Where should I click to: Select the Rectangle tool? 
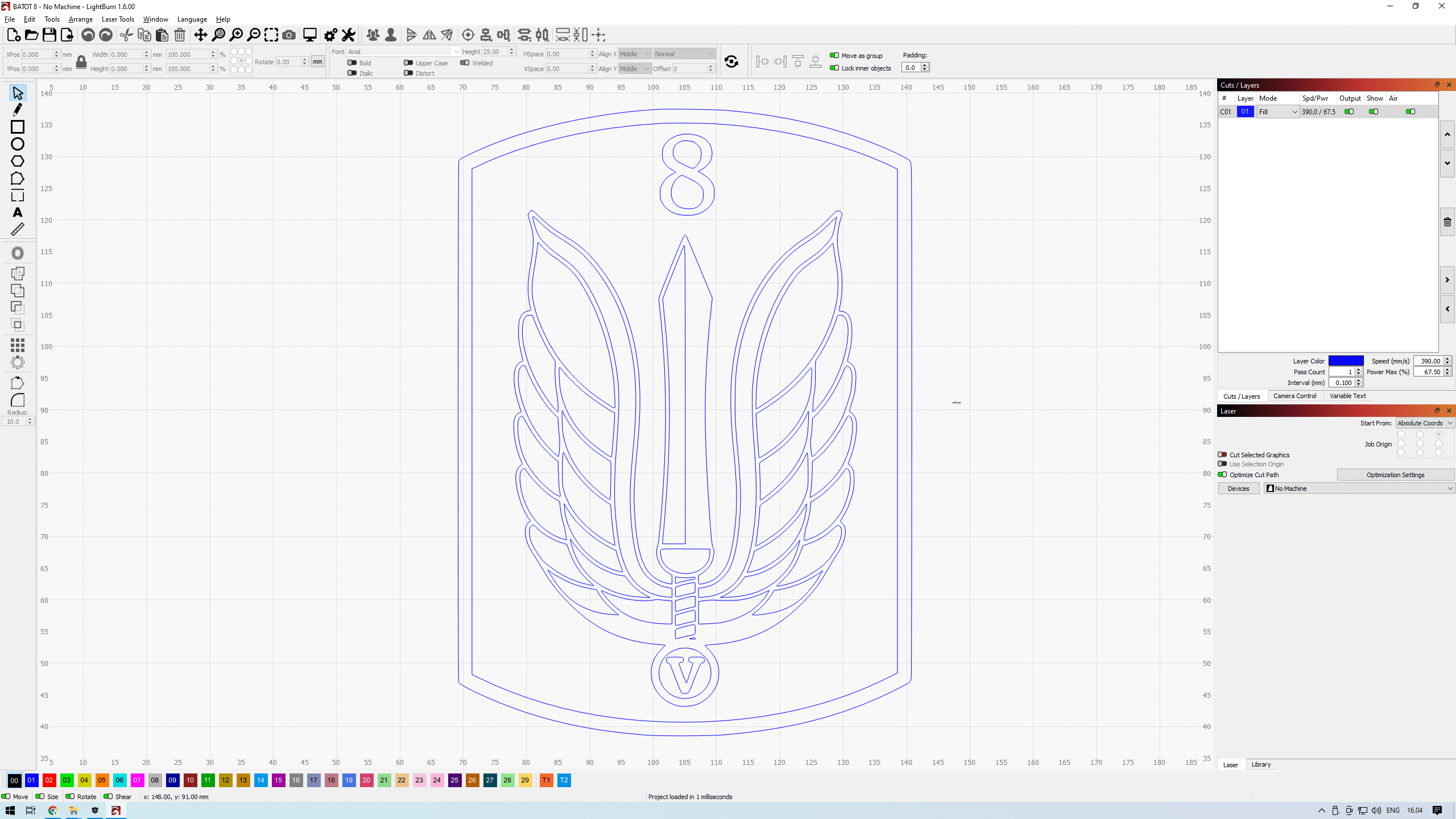click(x=18, y=127)
